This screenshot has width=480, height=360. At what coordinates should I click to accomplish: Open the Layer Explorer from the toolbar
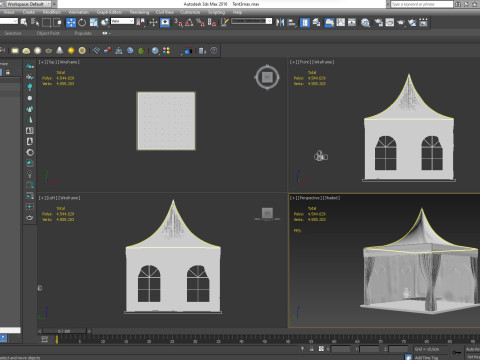316,22
